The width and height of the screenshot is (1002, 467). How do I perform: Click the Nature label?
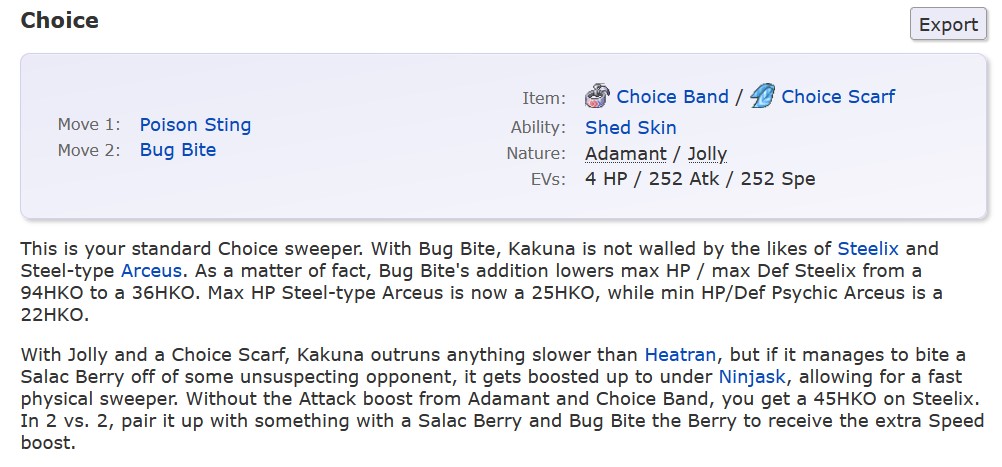(536, 154)
